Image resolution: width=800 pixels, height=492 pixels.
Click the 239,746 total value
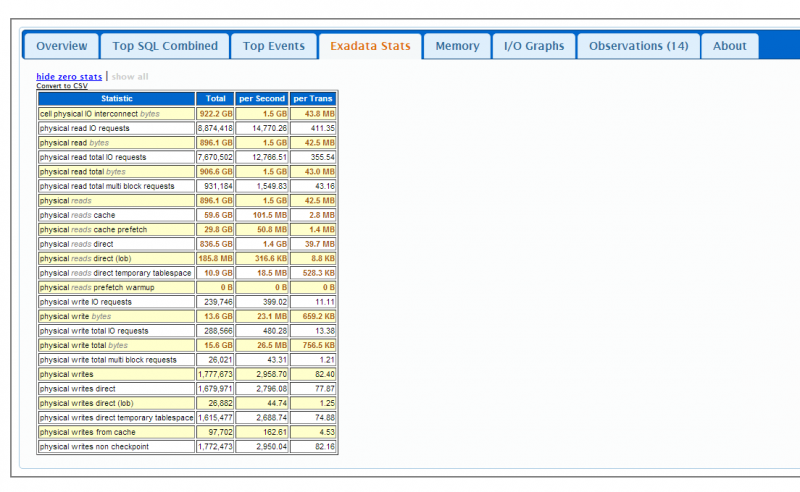(x=218, y=302)
